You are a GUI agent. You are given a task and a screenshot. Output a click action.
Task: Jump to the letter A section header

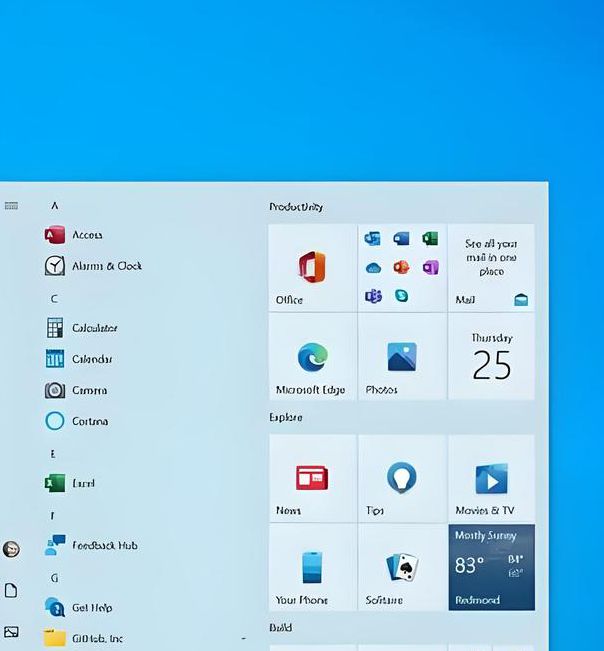(x=54, y=206)
